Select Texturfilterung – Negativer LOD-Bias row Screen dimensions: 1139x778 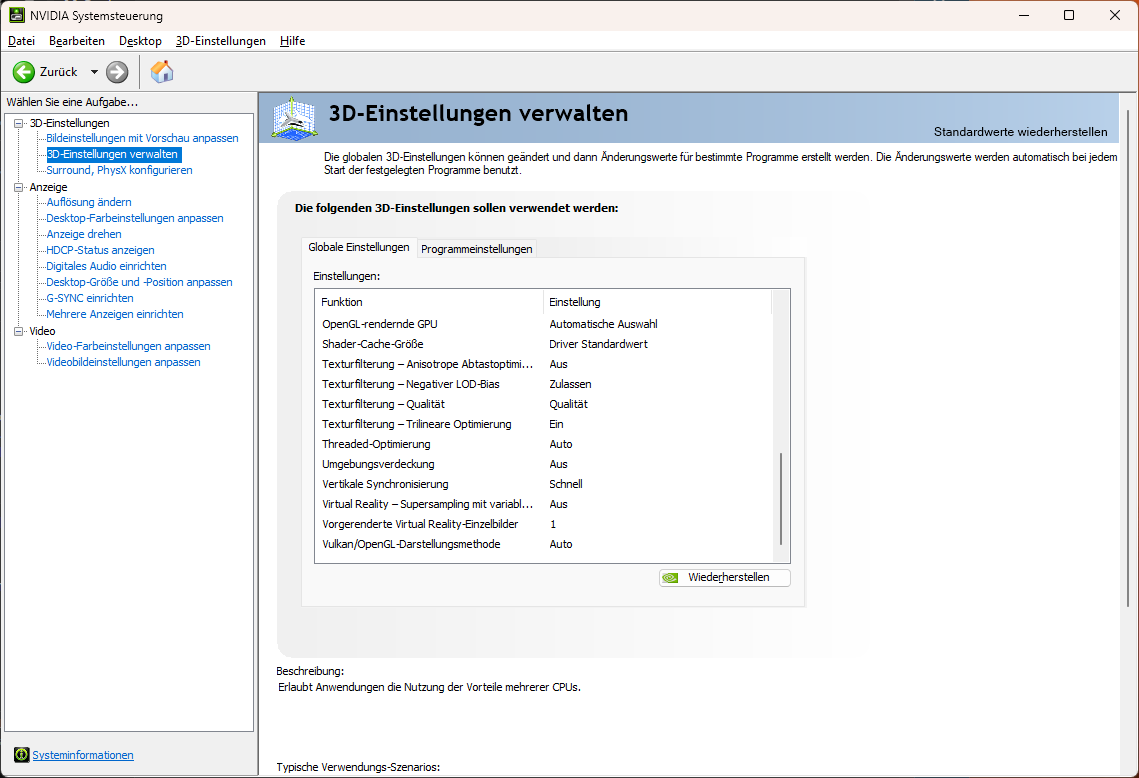click(x=543, y=384)
